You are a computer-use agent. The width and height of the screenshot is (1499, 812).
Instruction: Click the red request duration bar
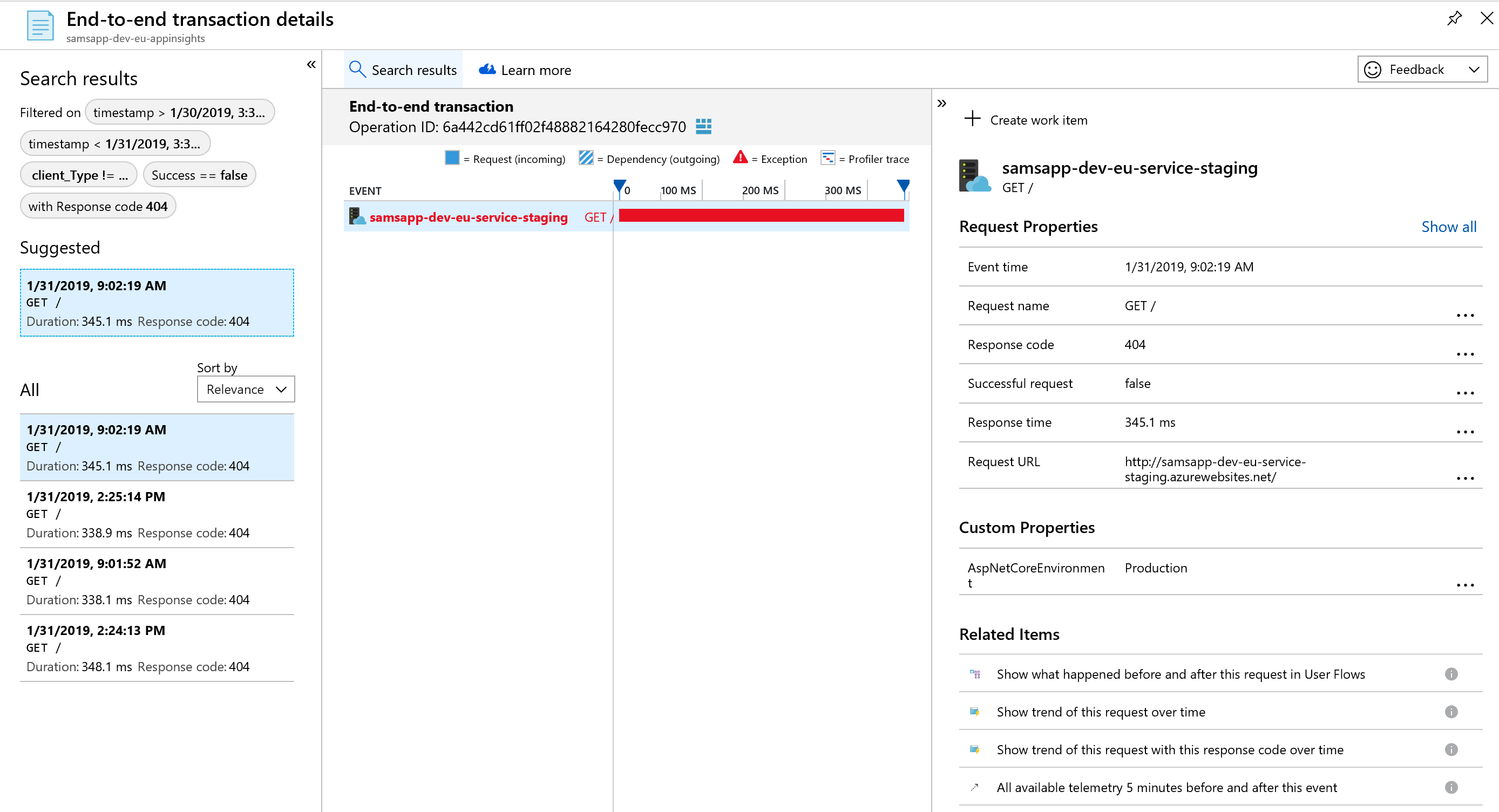tap(761, 216)
